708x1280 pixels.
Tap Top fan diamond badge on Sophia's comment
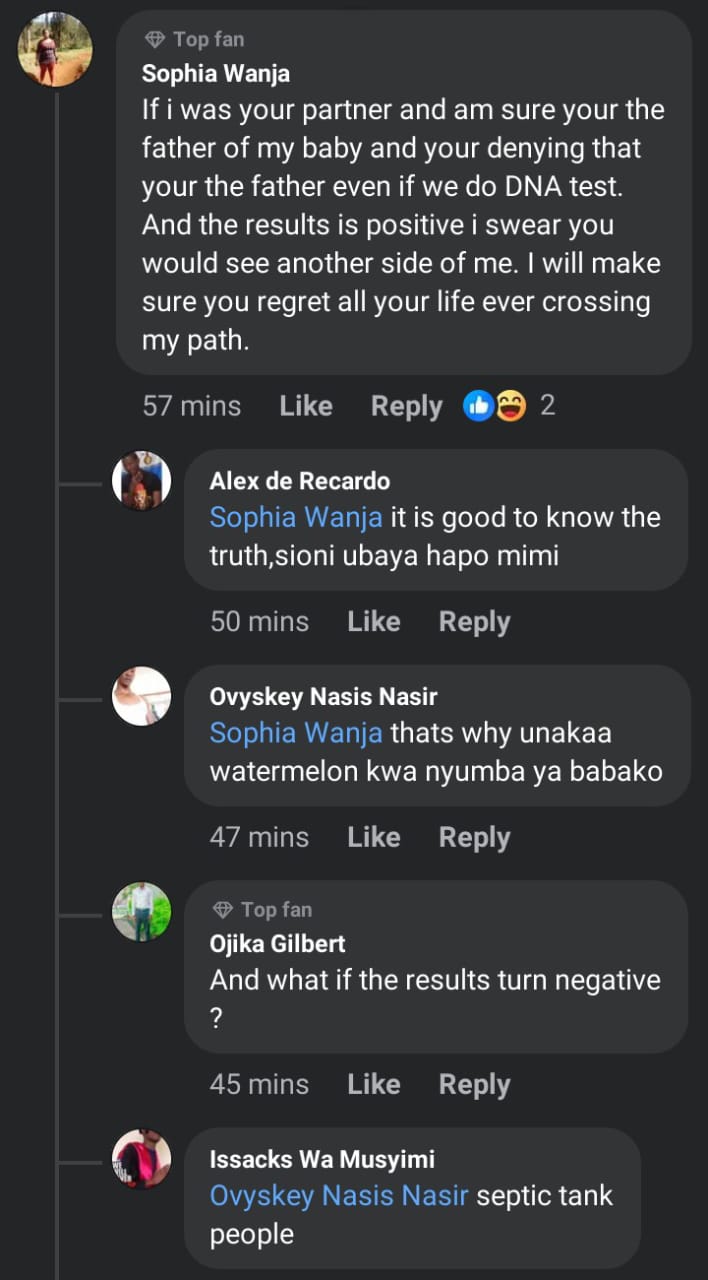point(154,39)
